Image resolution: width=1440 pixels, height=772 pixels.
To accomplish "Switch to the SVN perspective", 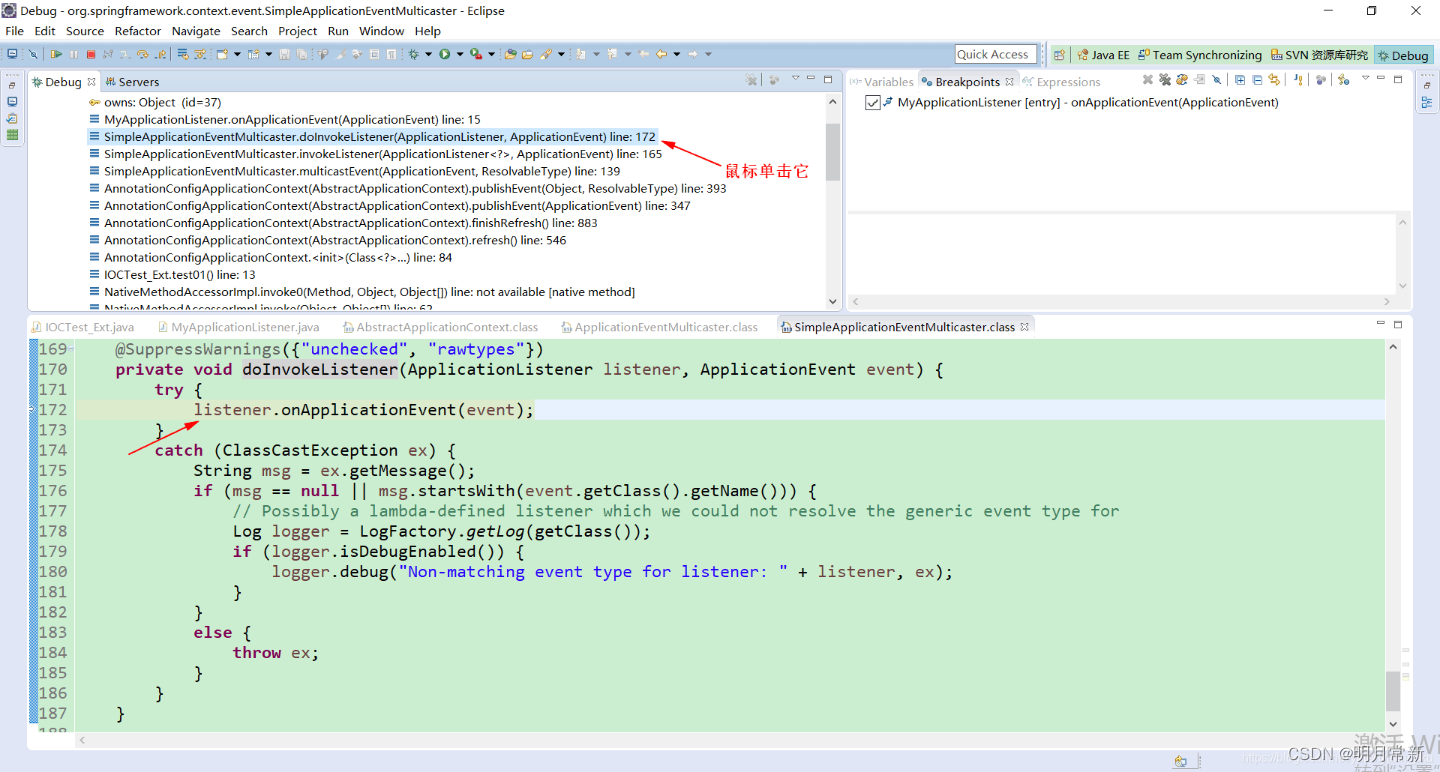I will pyautogui.click(x=1319, y=55).
